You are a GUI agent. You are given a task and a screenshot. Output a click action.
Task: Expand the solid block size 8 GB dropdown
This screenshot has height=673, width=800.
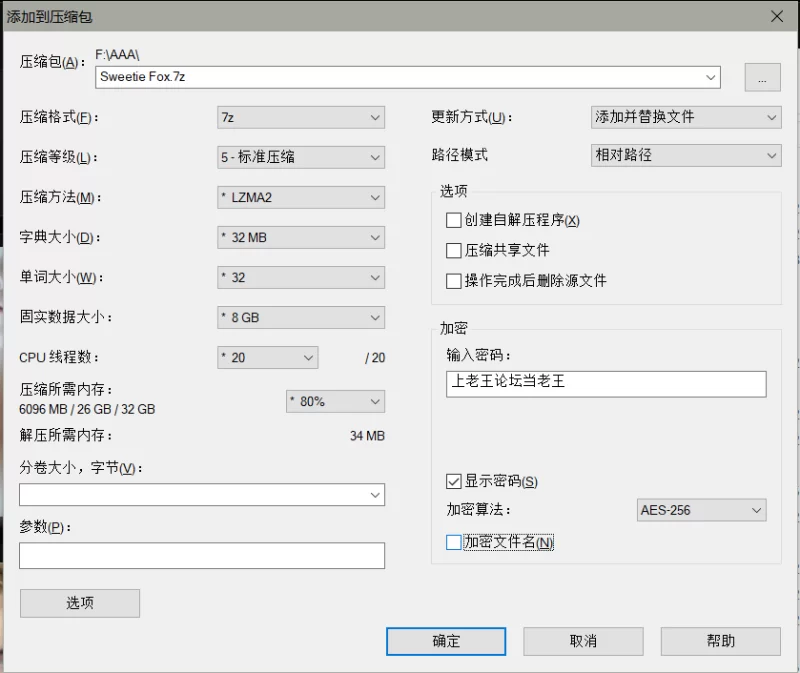coord(301,318)
